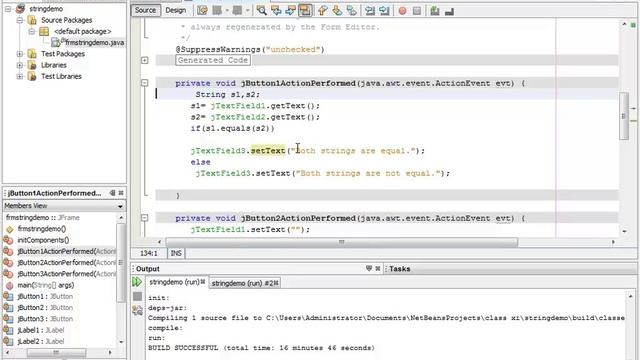Click the editor vertical scrollbar thumb

coord(624,116)
